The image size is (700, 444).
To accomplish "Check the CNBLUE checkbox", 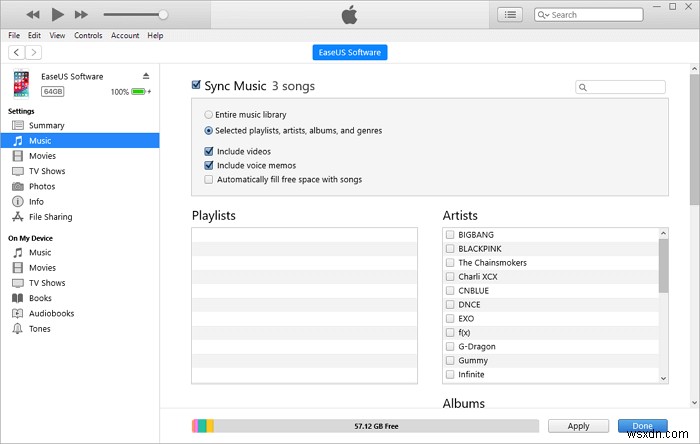I will click(x=450, y=290).
